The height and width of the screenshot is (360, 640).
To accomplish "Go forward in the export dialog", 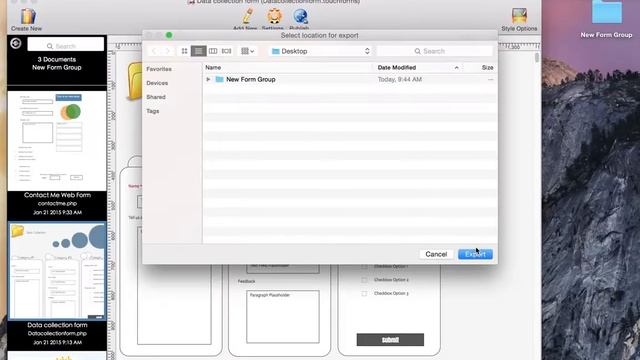I will [167, 51].
